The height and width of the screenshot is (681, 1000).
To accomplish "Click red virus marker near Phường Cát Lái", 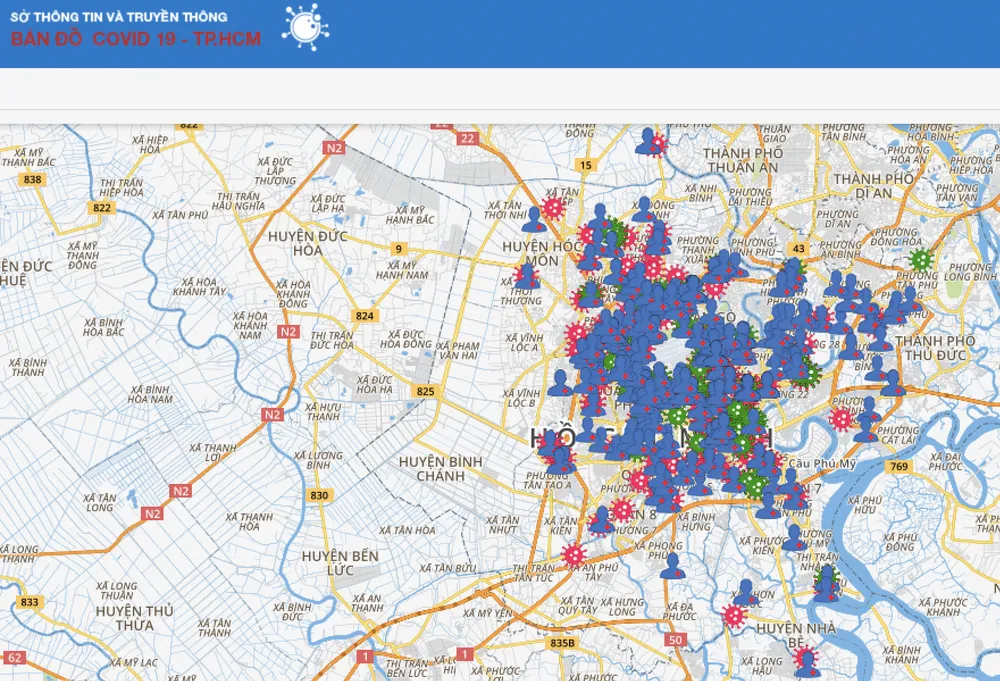I will (842, 419).
